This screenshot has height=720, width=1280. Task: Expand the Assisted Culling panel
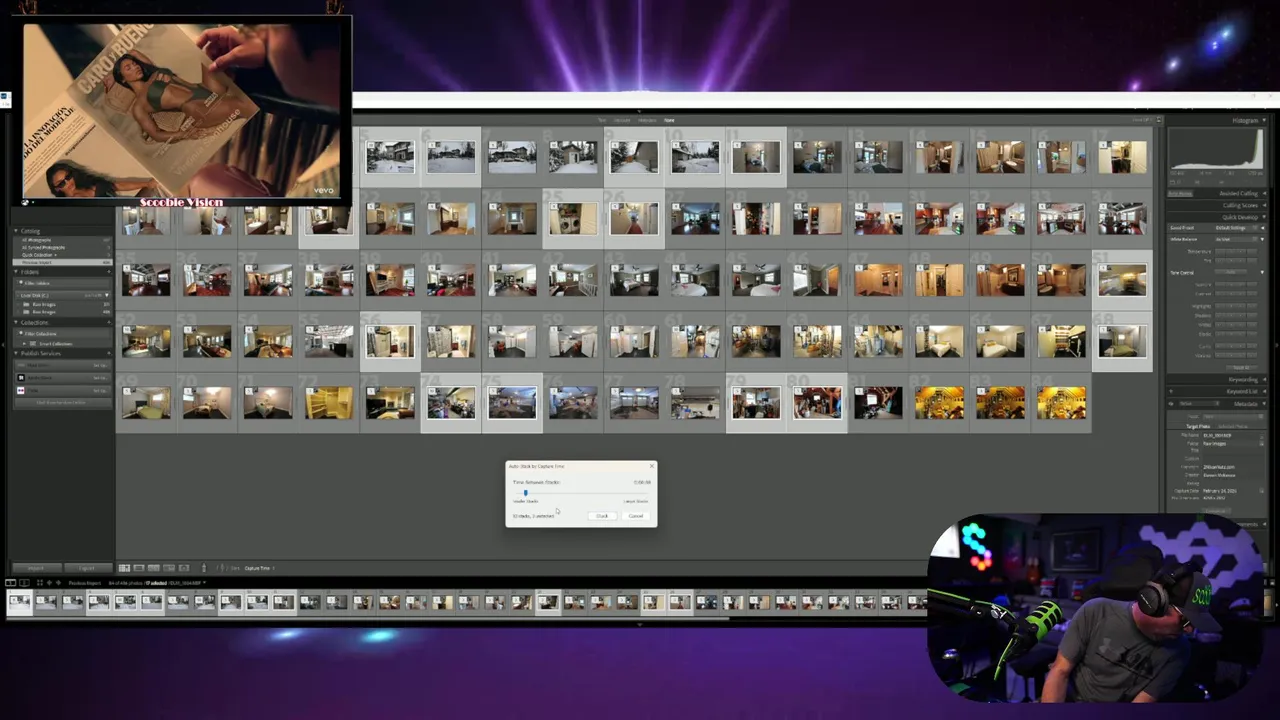click(x=1262, y=193)
